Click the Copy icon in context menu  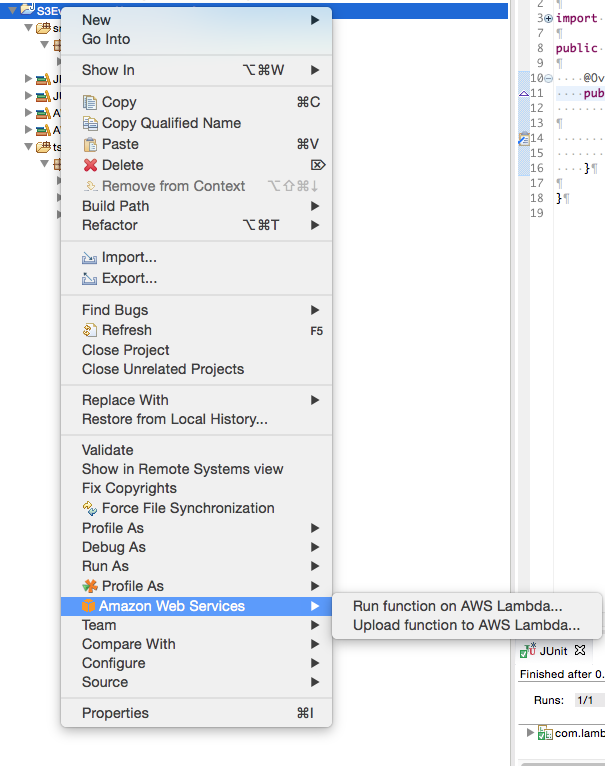click(x=90, y=102)
